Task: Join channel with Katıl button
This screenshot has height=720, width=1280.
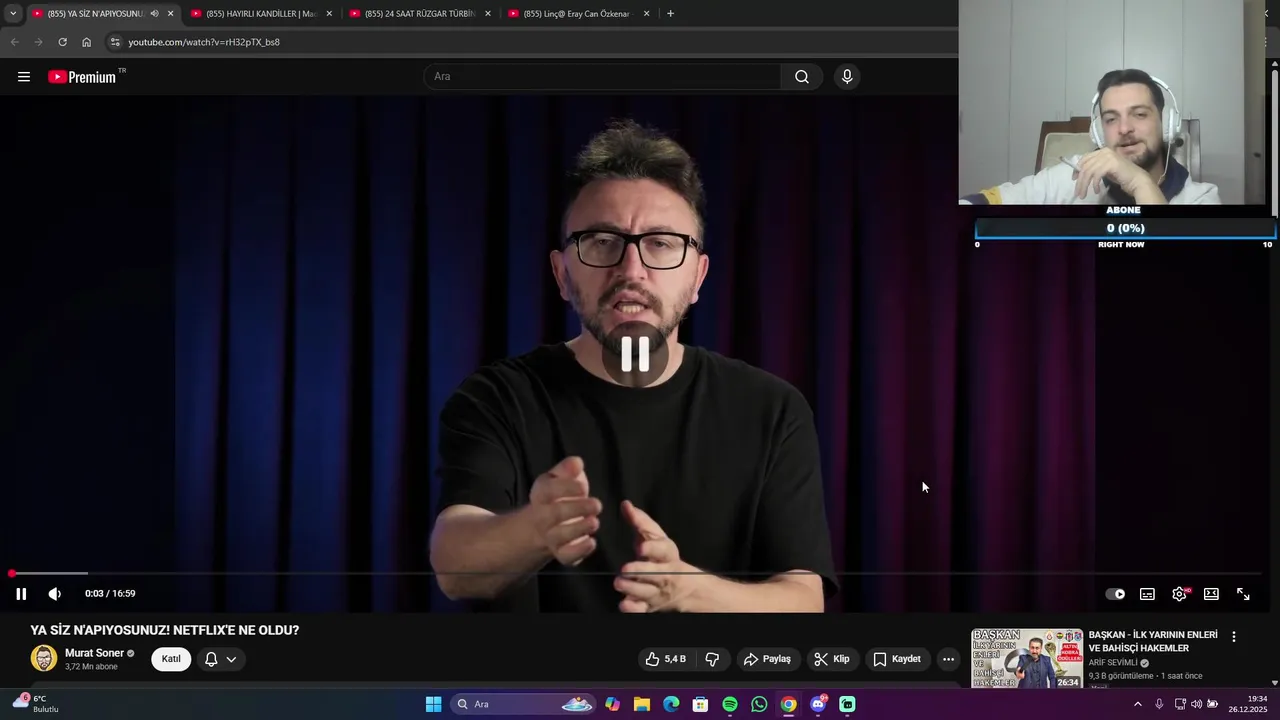Action: coord(171,659)
